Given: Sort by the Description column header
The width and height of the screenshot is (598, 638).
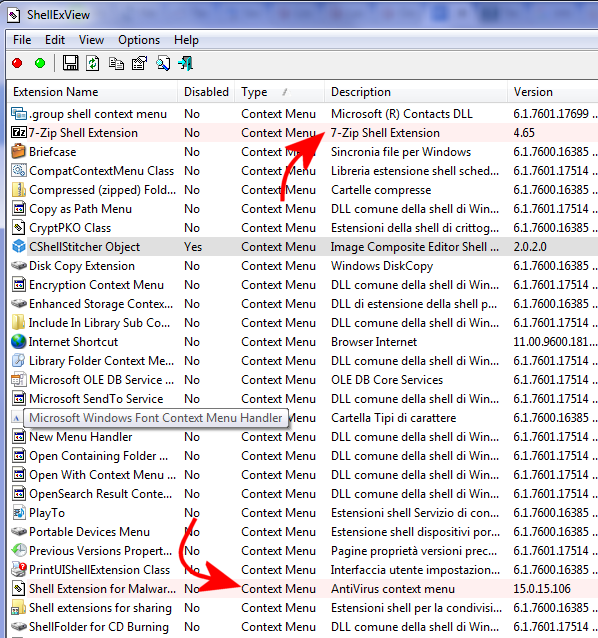Looking at the screenshot, I should [416, 92].
